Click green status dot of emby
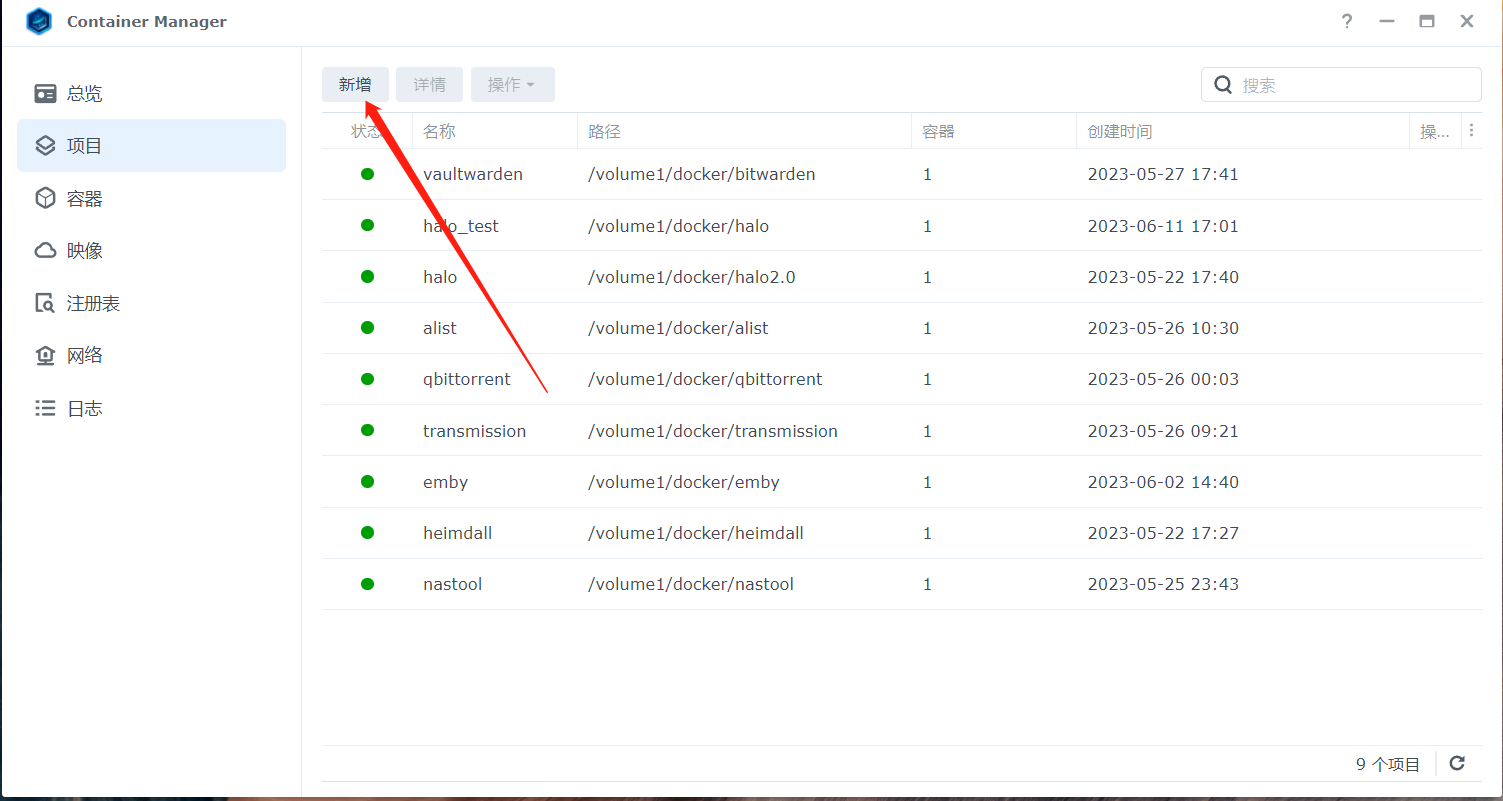Viewport: 1503px width, 801px height. (x=367, y=481)
